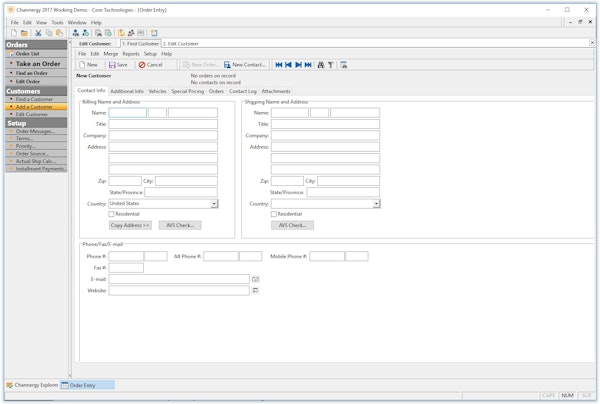
Task: Click the open folder icon in main toolbar
Action: coord(24,33)
